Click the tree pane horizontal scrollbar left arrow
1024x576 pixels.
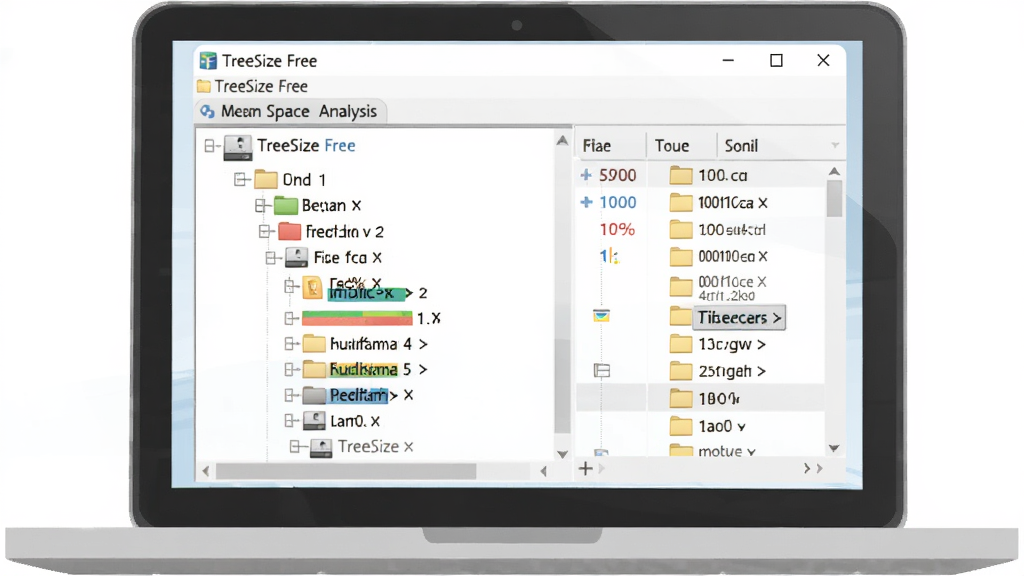tap(206, 471)
